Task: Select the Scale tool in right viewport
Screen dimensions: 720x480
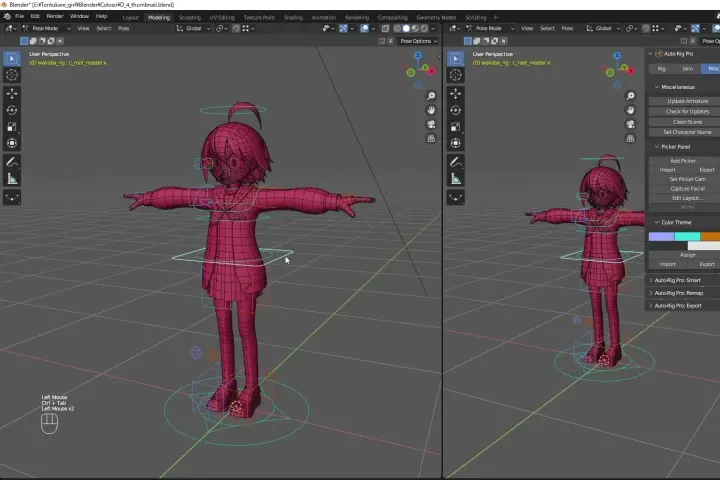Action: [x=456, y=127]
